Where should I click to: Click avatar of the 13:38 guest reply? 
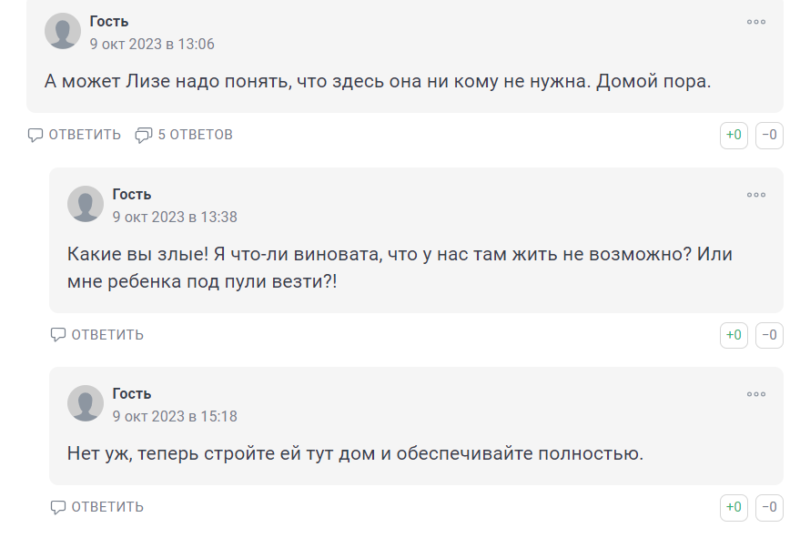click(85, 204)
